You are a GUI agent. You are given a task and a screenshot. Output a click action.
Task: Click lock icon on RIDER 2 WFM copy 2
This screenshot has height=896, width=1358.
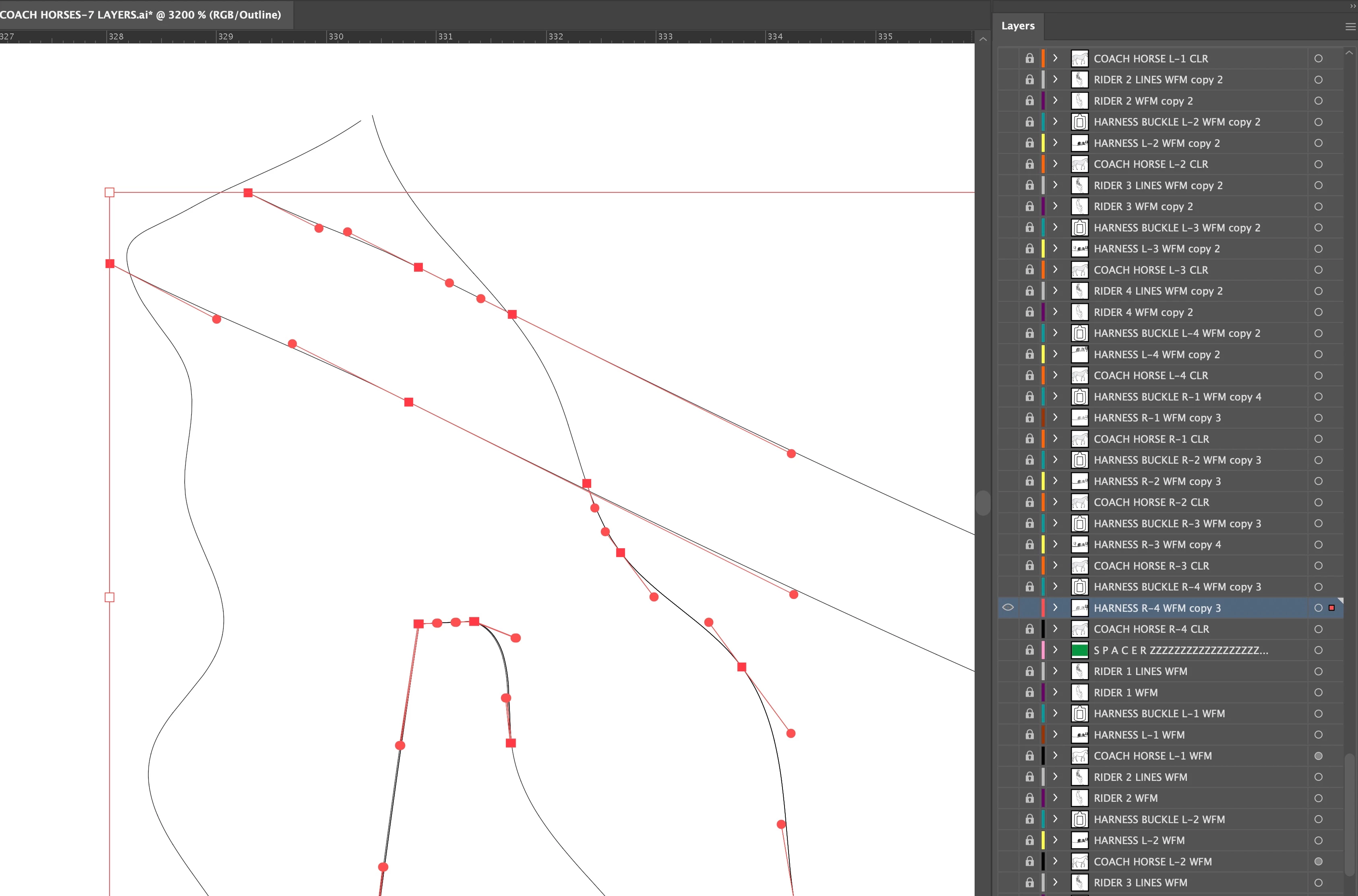[x=1029, y=101]
